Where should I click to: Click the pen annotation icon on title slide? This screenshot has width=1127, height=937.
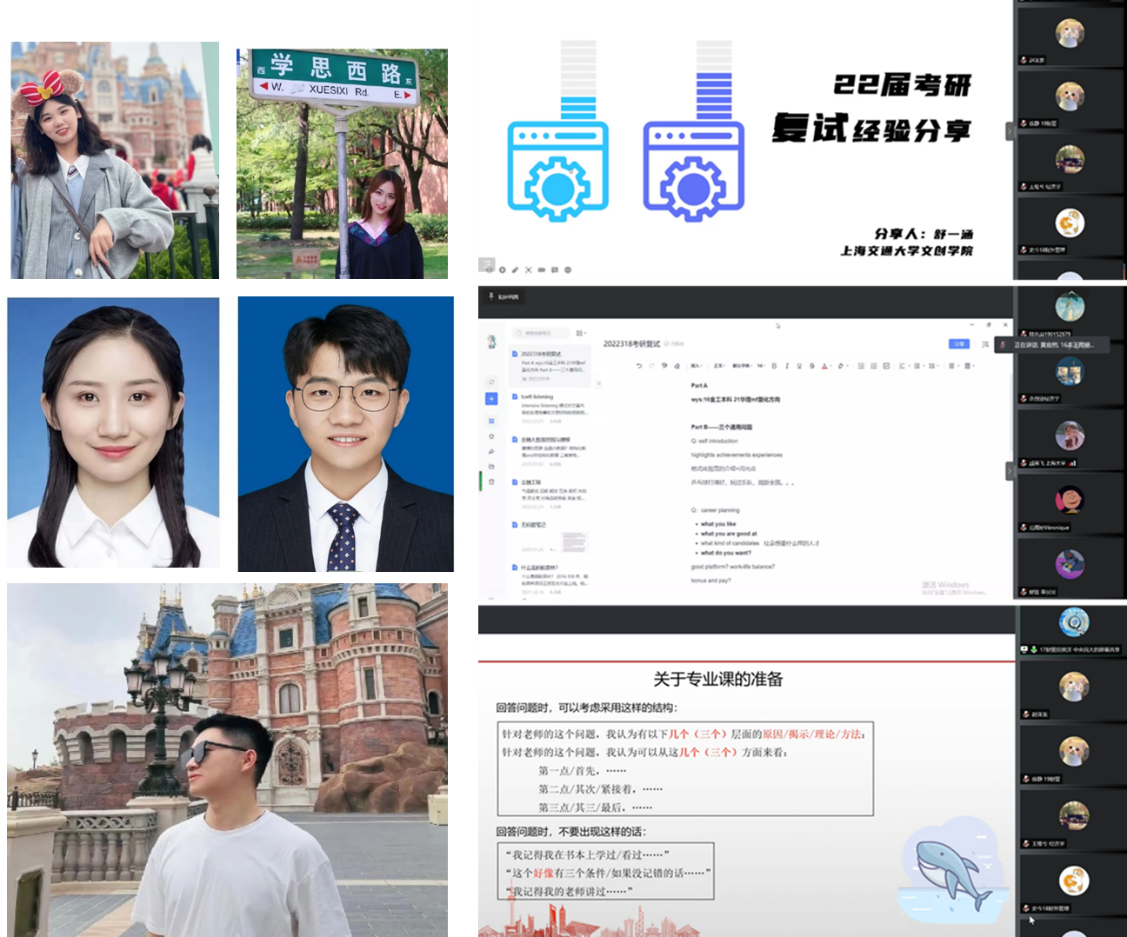click(x=515, y=270)
